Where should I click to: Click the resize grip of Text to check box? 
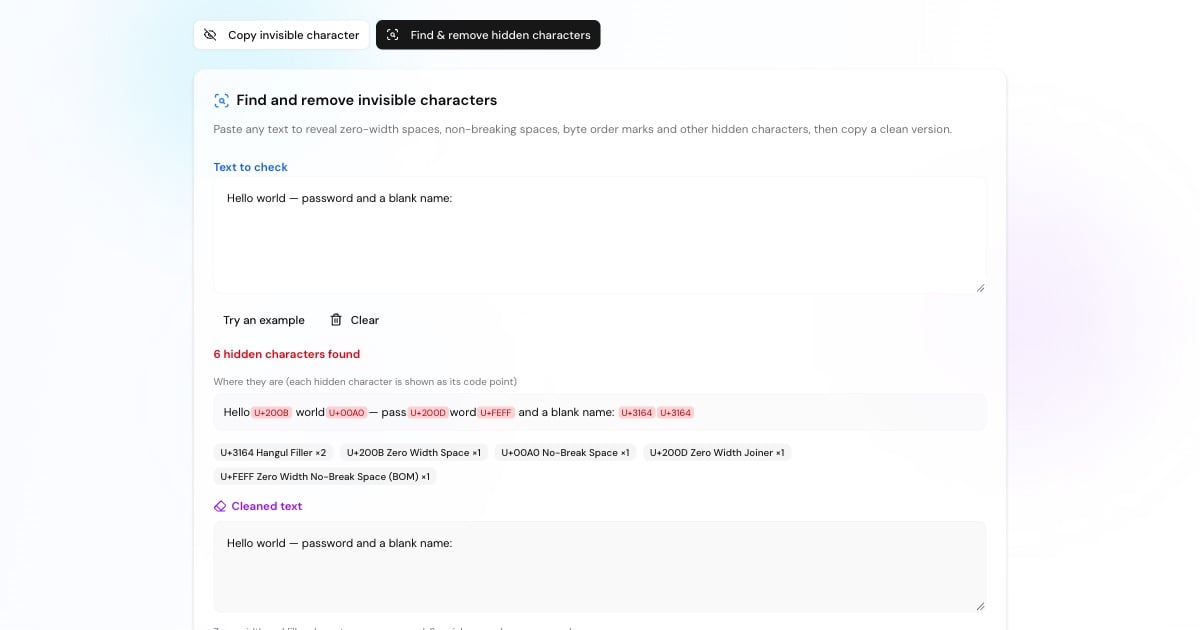(980, 287)
